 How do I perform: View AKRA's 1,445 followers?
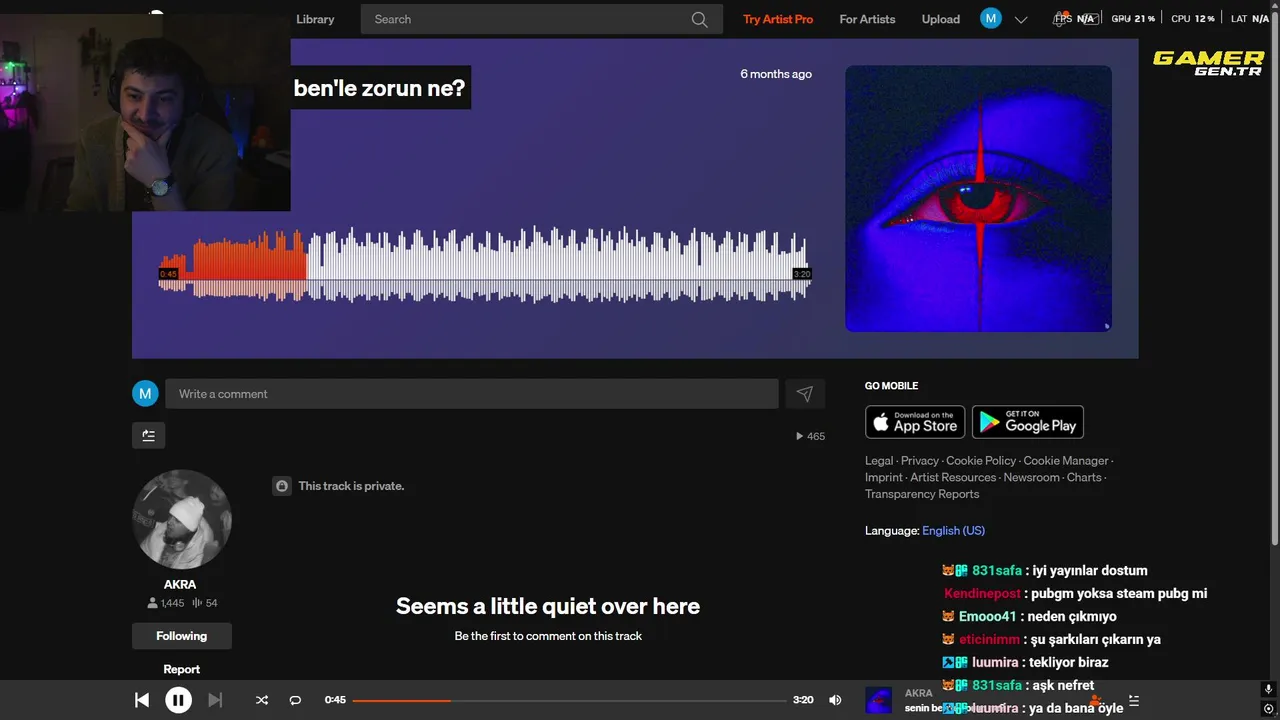tap(165, 603)
